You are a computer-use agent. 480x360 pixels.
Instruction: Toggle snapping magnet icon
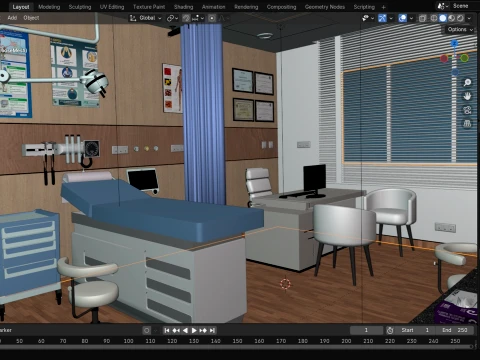click(x=186, y=18)
